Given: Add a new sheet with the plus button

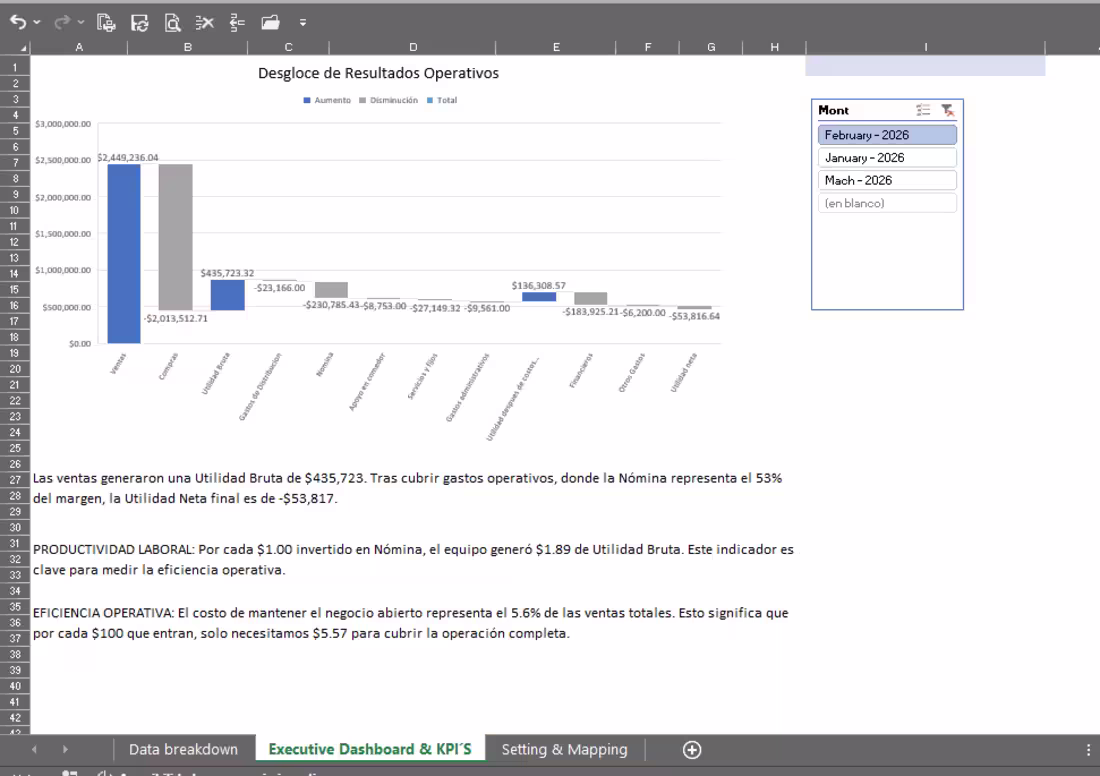Looking at the screenshot, I should [x=690, y=749].
